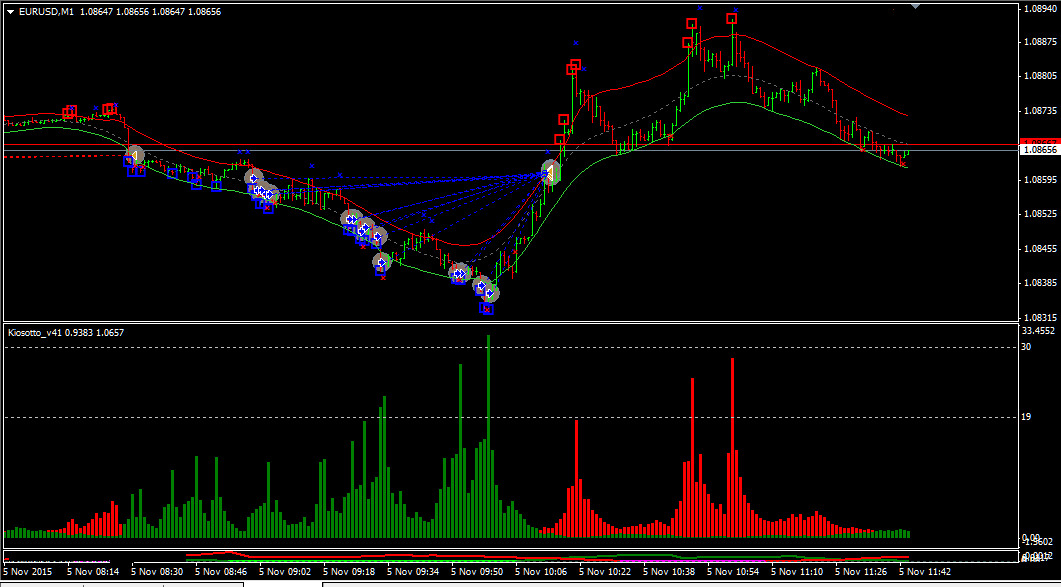Click the 5 Nov 11:10 time label
The width and height of the screenshot is (1061, 587).
coord(795,571)
